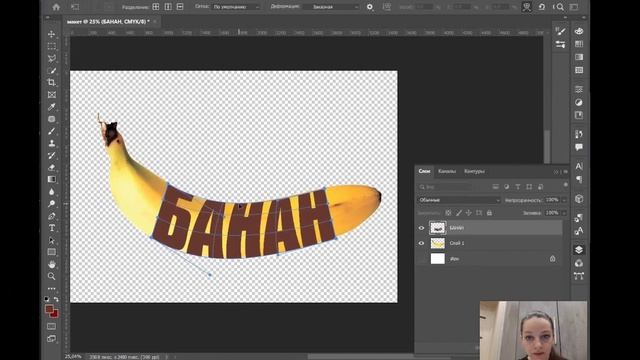Open the search magnifier in options bar

(560, 7)
